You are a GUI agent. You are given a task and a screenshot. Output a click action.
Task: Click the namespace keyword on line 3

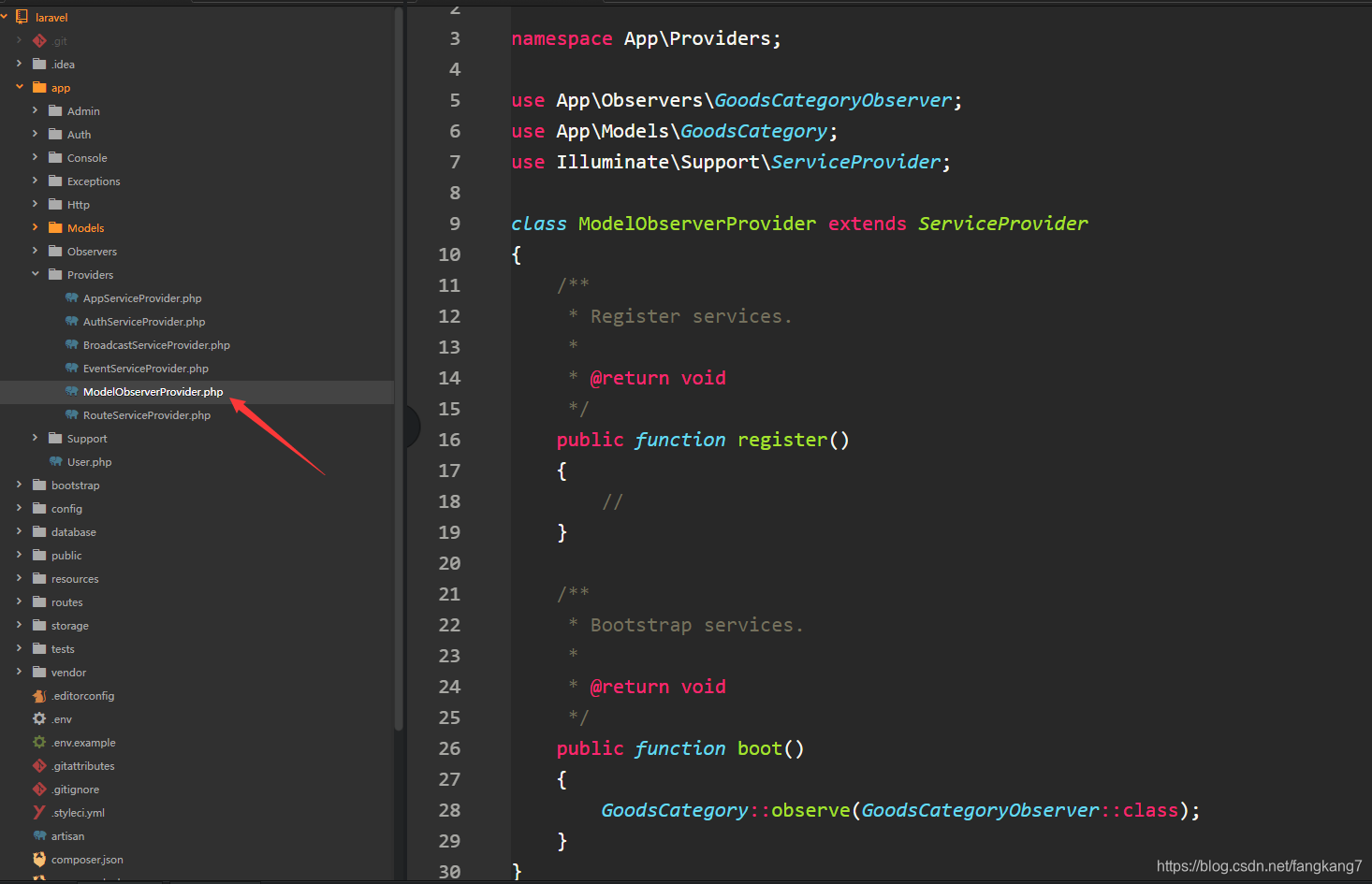[562, 38]
